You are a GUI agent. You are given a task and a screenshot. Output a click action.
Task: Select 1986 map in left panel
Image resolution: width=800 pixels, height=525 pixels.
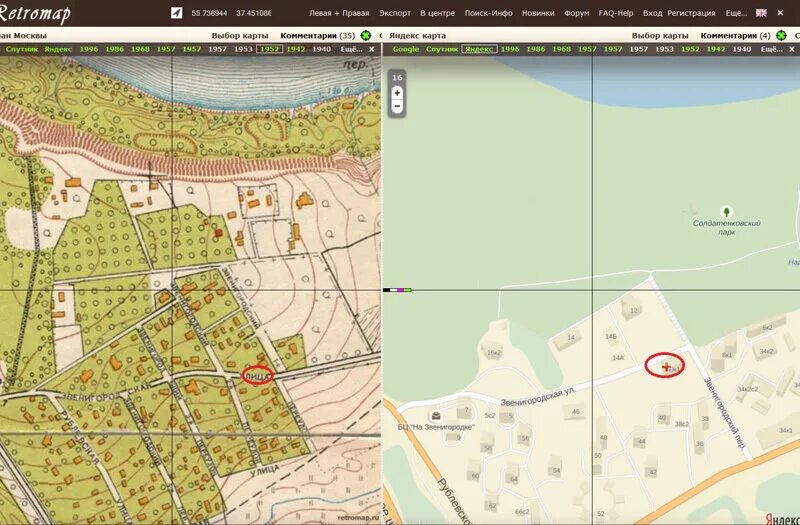click(114, 49)
